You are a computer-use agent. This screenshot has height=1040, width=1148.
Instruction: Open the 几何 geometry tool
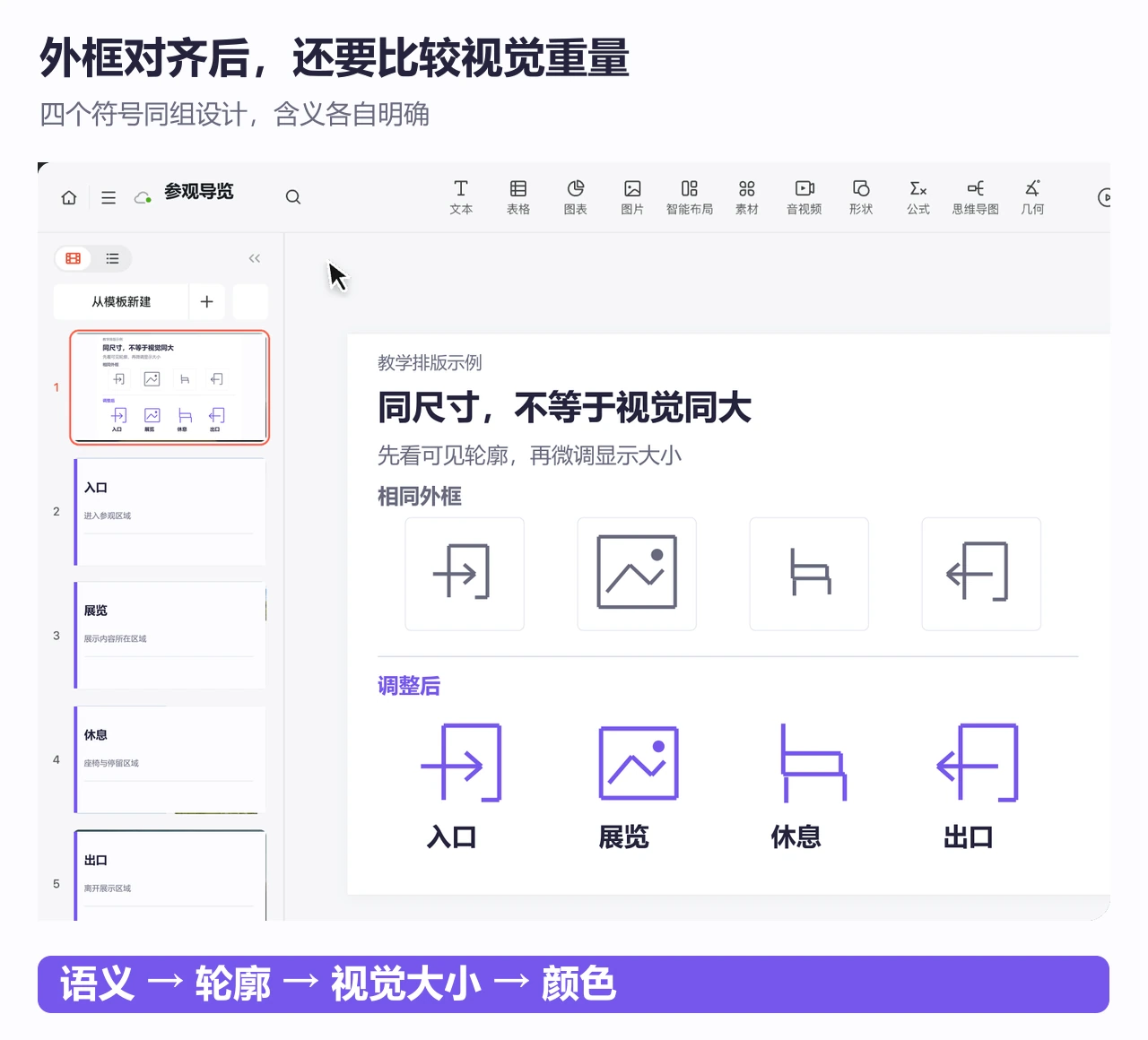click(1032, 197)
